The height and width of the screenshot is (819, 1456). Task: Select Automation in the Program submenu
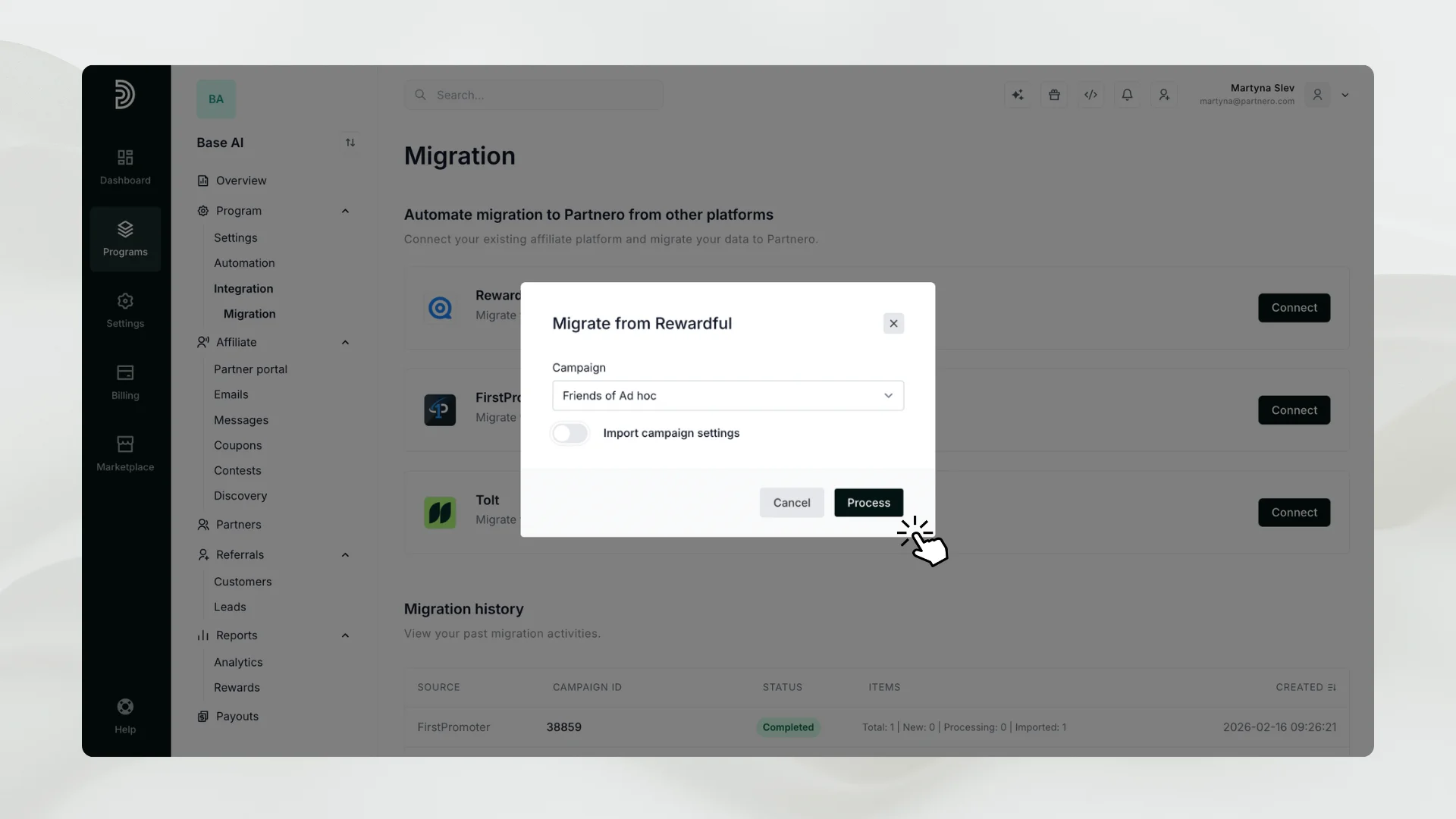click(x=244, y=263)
